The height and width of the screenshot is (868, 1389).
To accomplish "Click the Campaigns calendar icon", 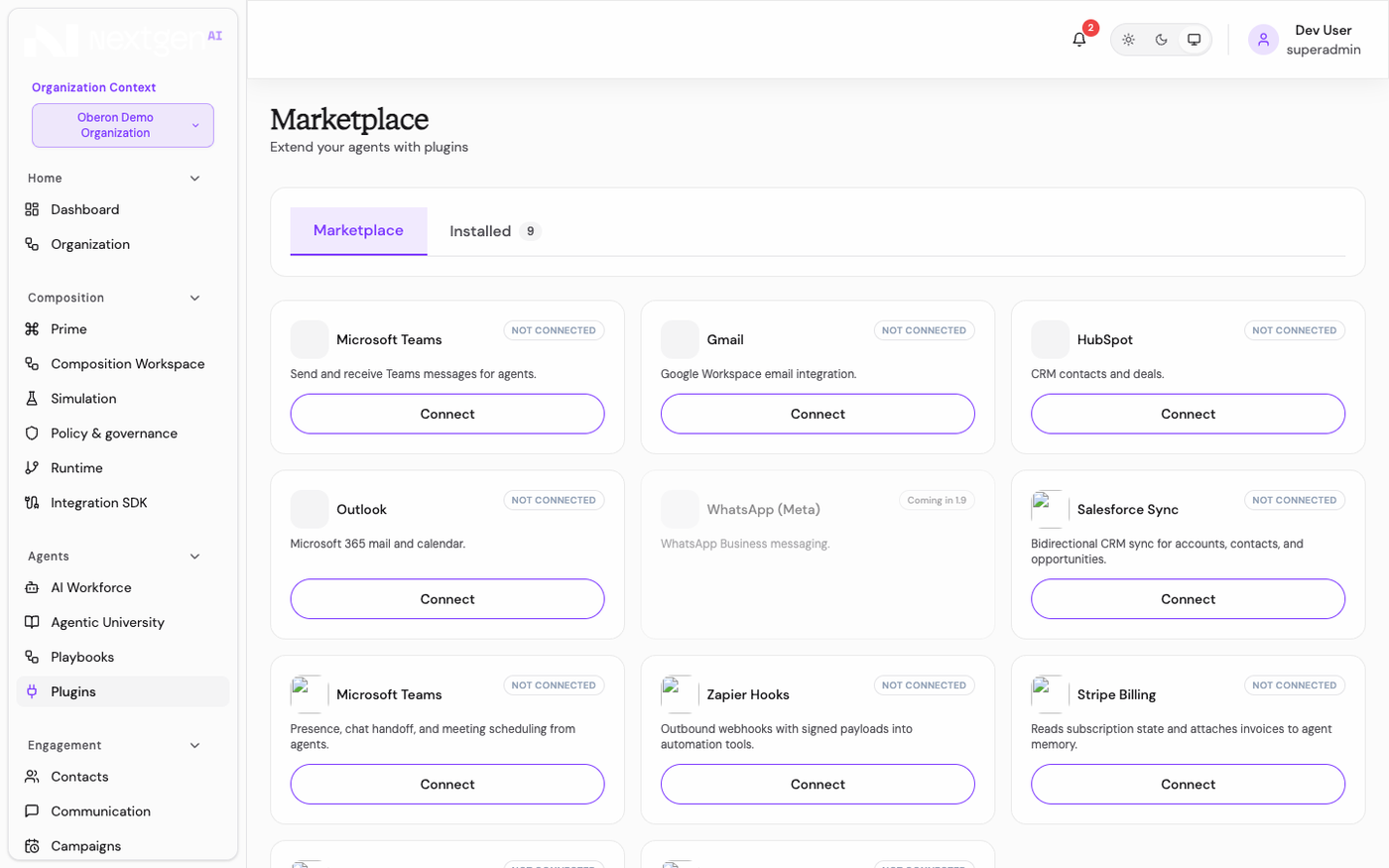I will (32, 846).
